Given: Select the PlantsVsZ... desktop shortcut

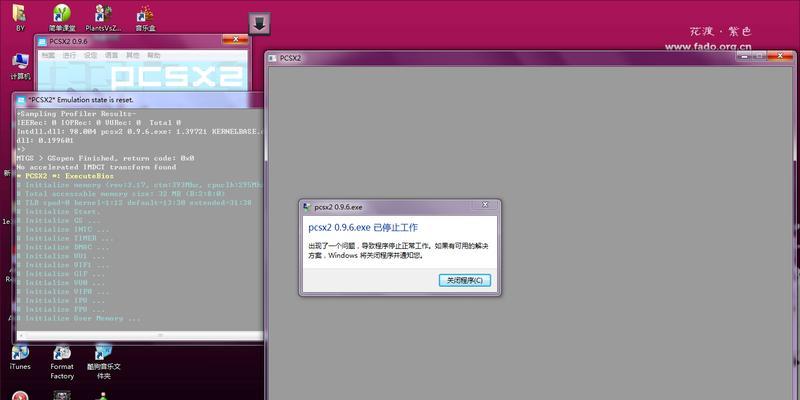Looking at the screenshot, I should click(104, 18).
